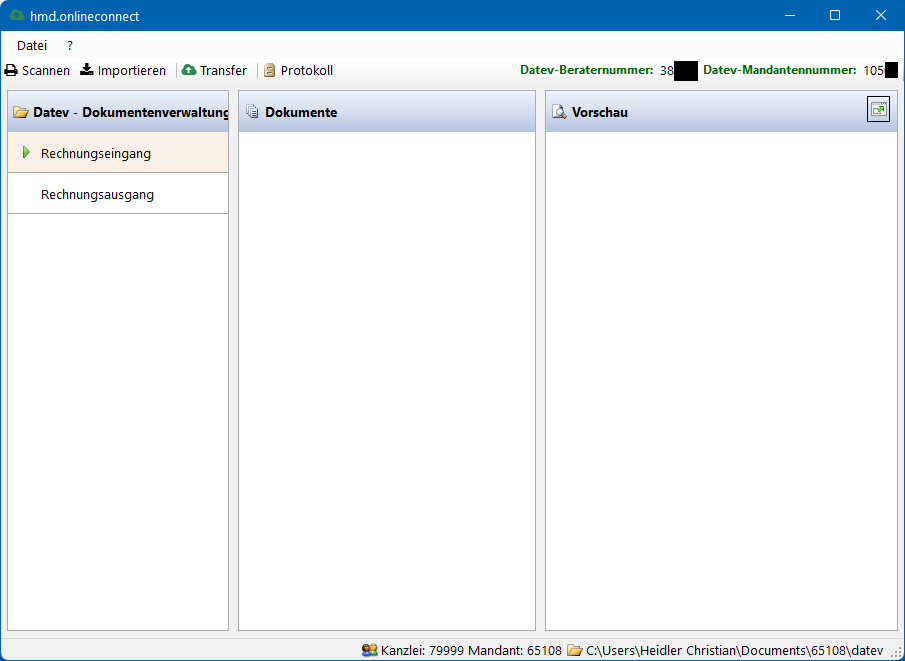Select the Rechnungsausgang entry

click(98, 194)
